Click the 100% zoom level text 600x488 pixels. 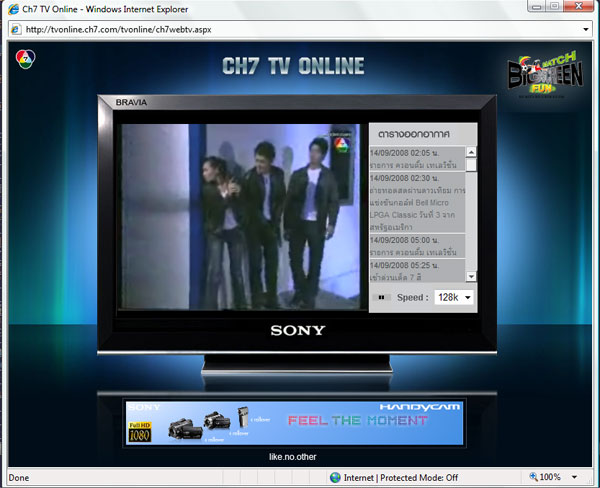(x=550, y=477)
